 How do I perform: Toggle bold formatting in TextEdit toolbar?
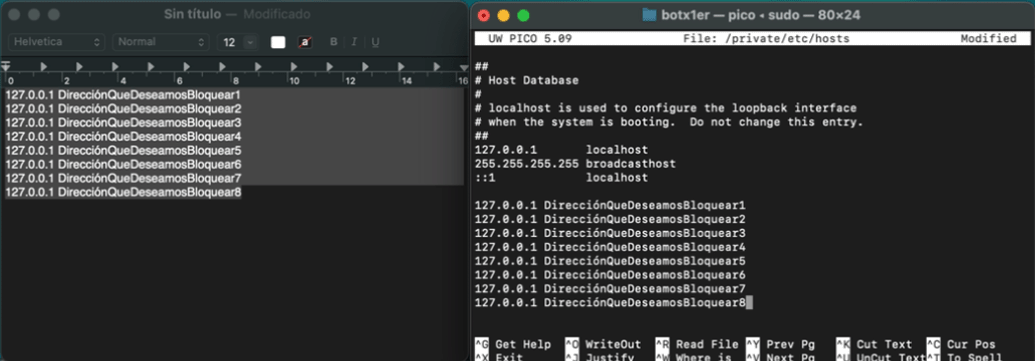pos(333,42)
